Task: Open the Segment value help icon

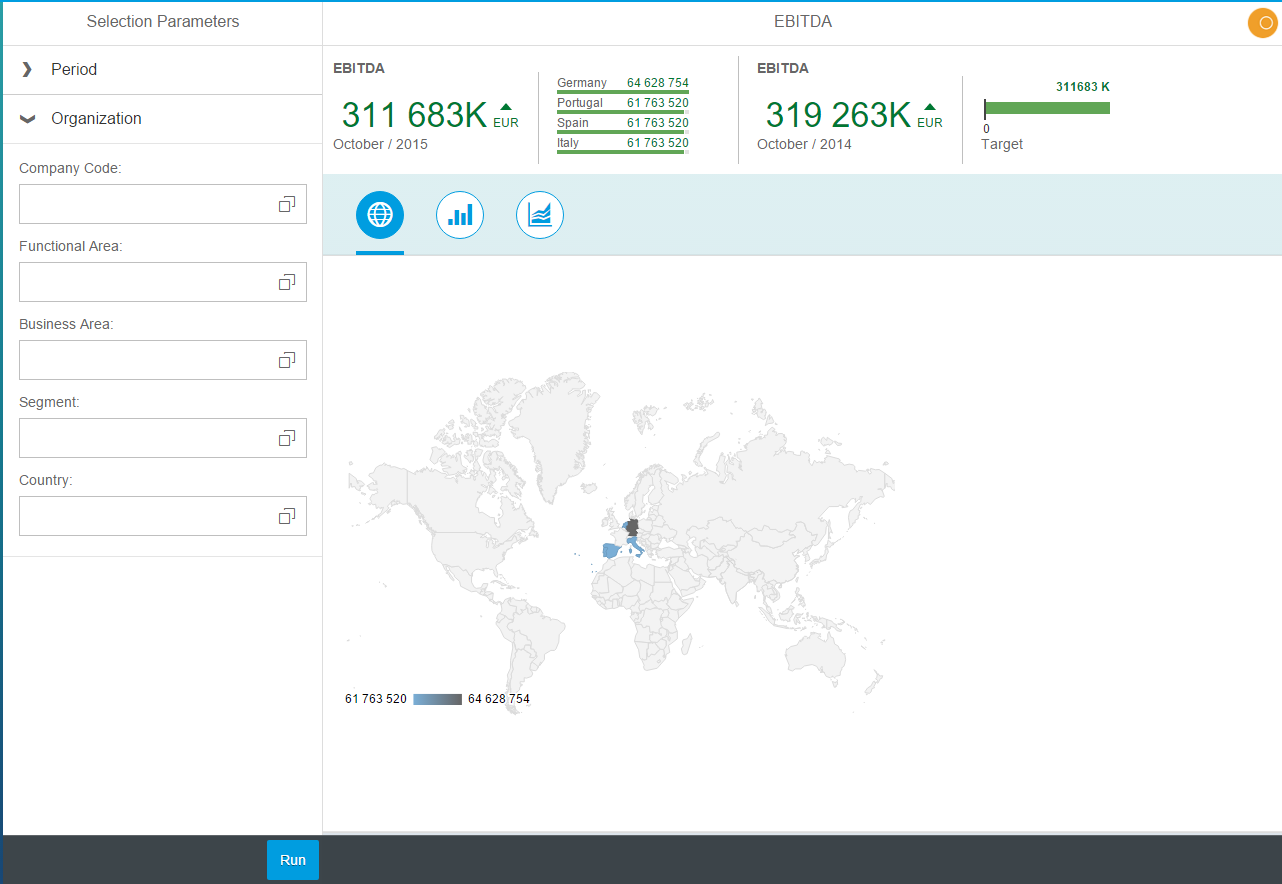Action: click(288, 437)
